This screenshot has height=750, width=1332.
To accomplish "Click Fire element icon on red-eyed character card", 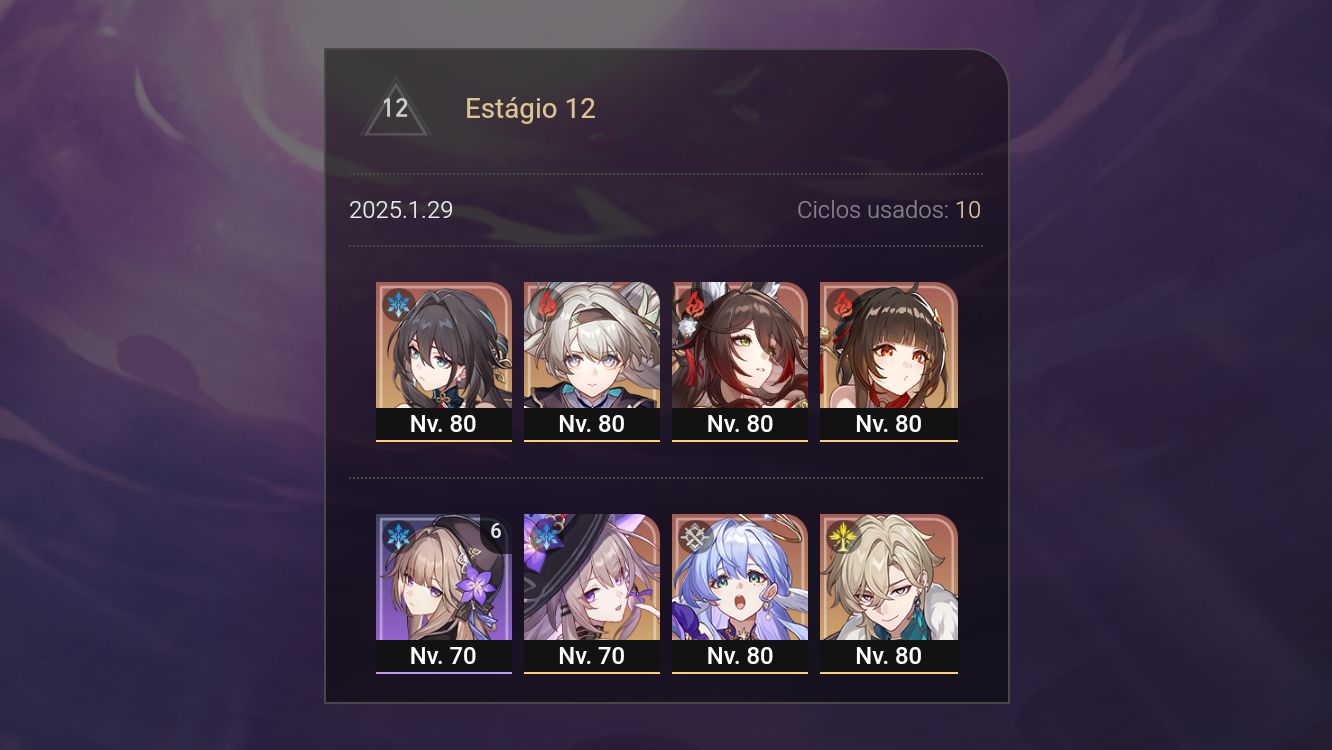I will coord(843,304).
